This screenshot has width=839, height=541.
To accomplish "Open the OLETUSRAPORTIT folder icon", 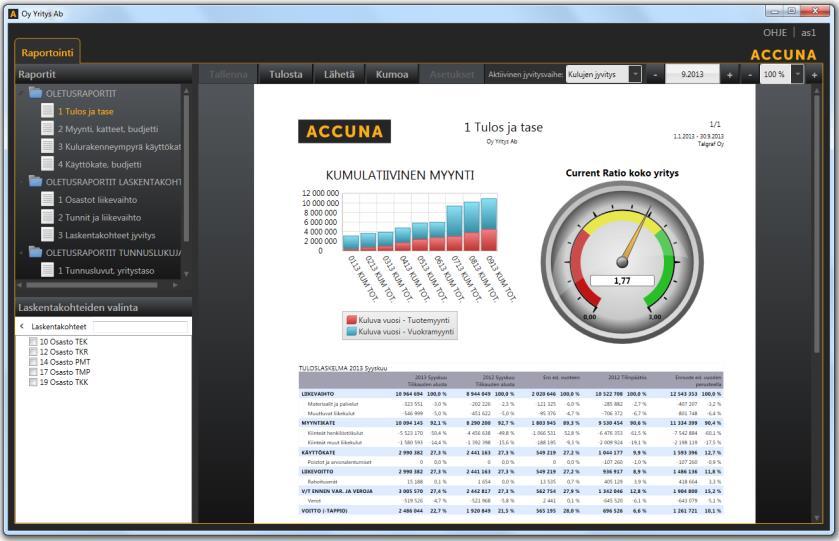I will point(35,93).
